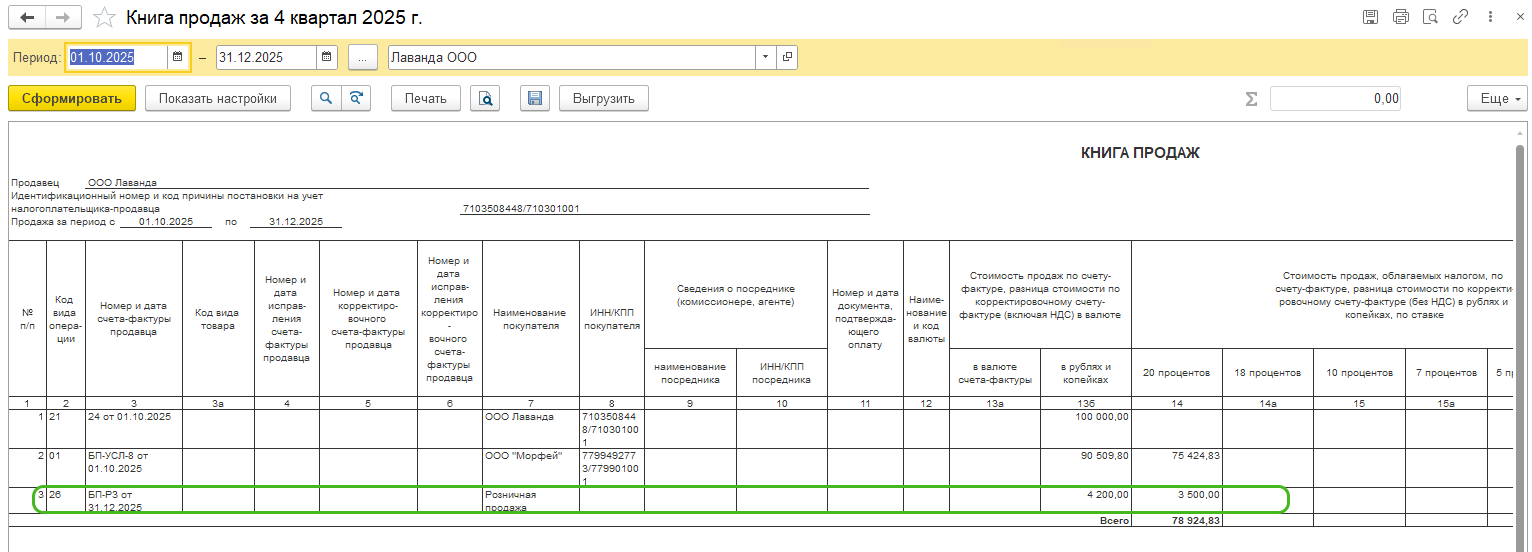
Task: Open calendar for period start date
Action: 178,58
